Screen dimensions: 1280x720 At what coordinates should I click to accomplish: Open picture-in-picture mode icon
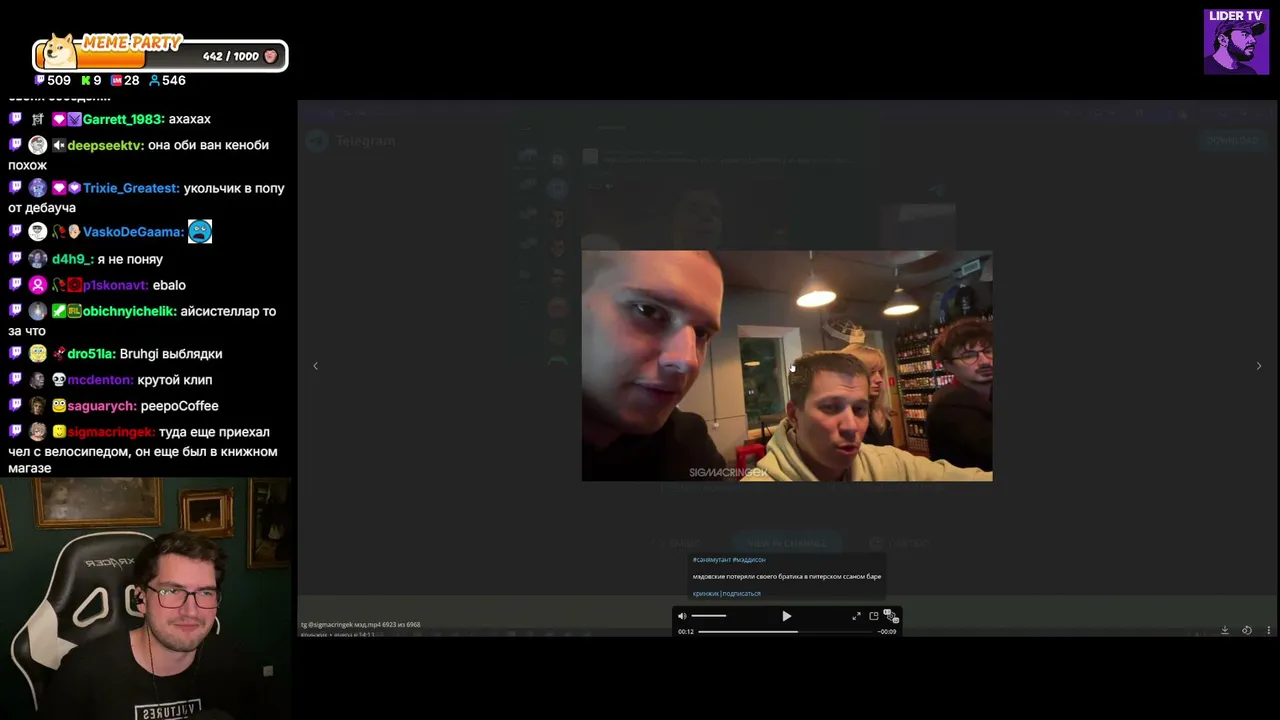click(x=873, y=616)
